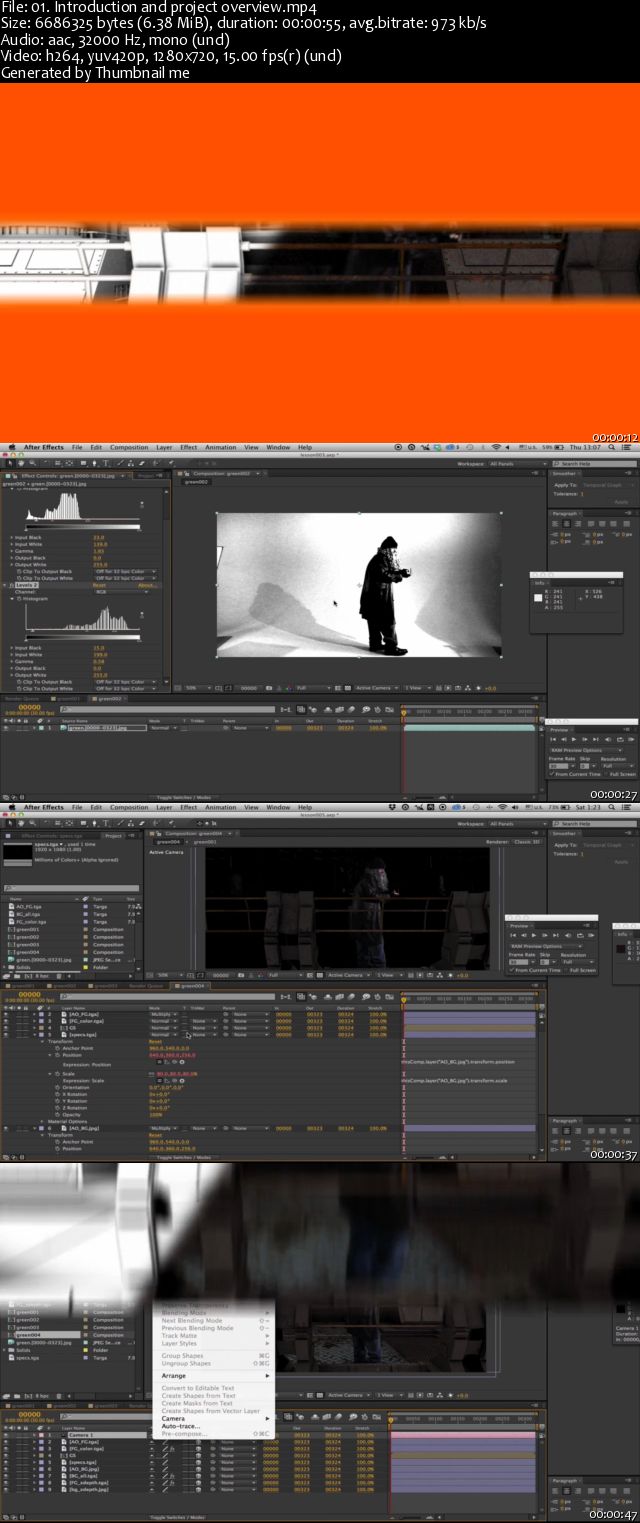Toggle the eye icon of the green.[0000-0323].jpg timeline layer
The width and height of the screenshot is (640, 1523).
5,728
